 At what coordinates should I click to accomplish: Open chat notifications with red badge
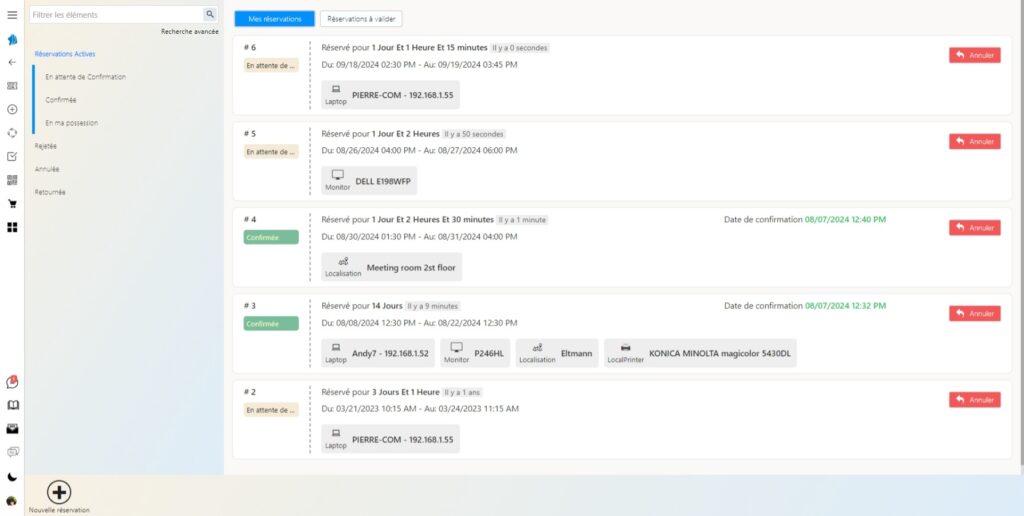[x=12, y=381]
